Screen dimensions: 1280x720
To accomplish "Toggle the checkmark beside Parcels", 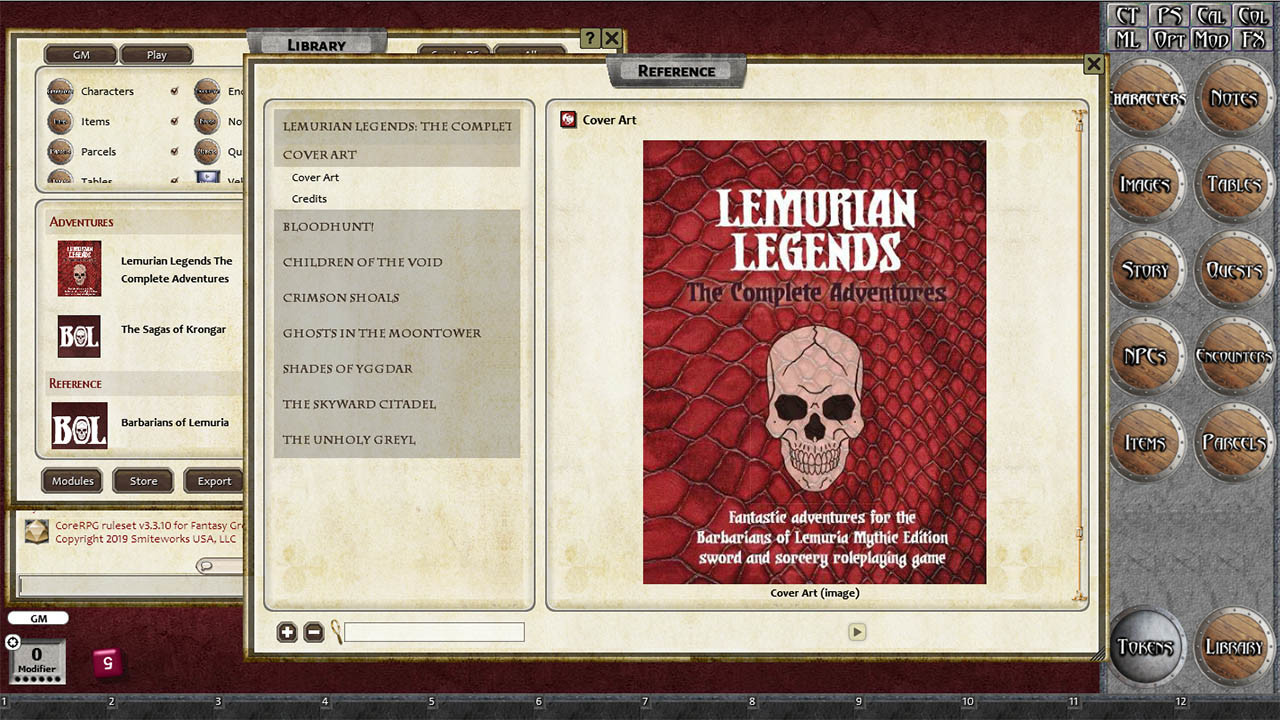I will coord(172,151).
